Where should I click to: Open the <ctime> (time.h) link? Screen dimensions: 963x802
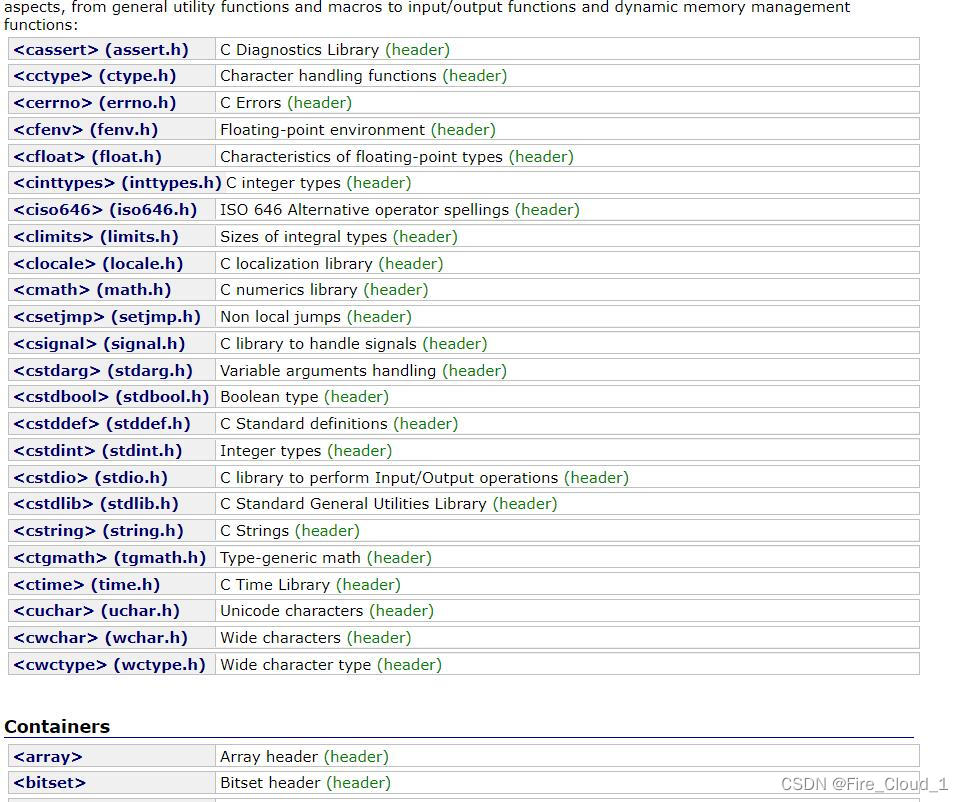(x=87, y=584)
